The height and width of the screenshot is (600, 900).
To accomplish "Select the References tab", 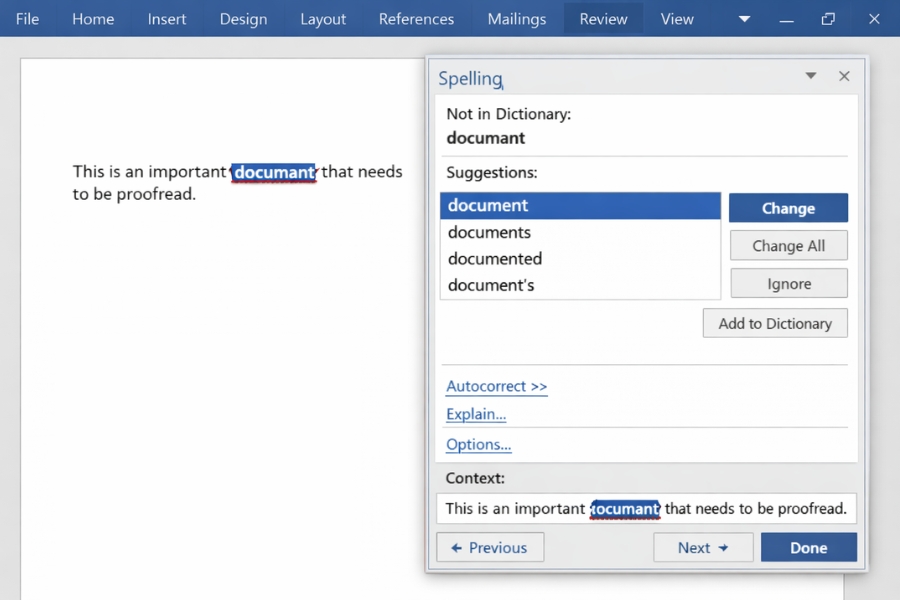I will coord(416,19).
